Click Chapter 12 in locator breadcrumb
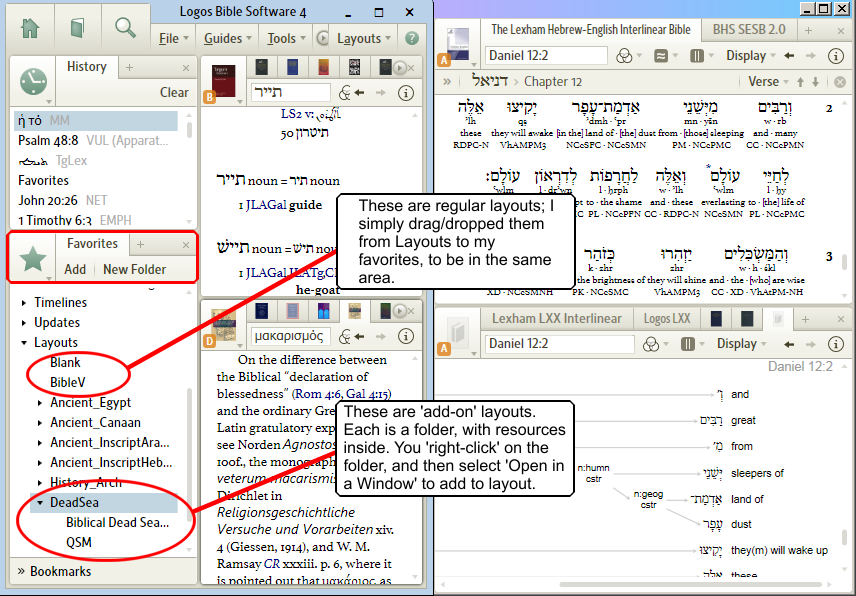 click(x=552, y=82)
